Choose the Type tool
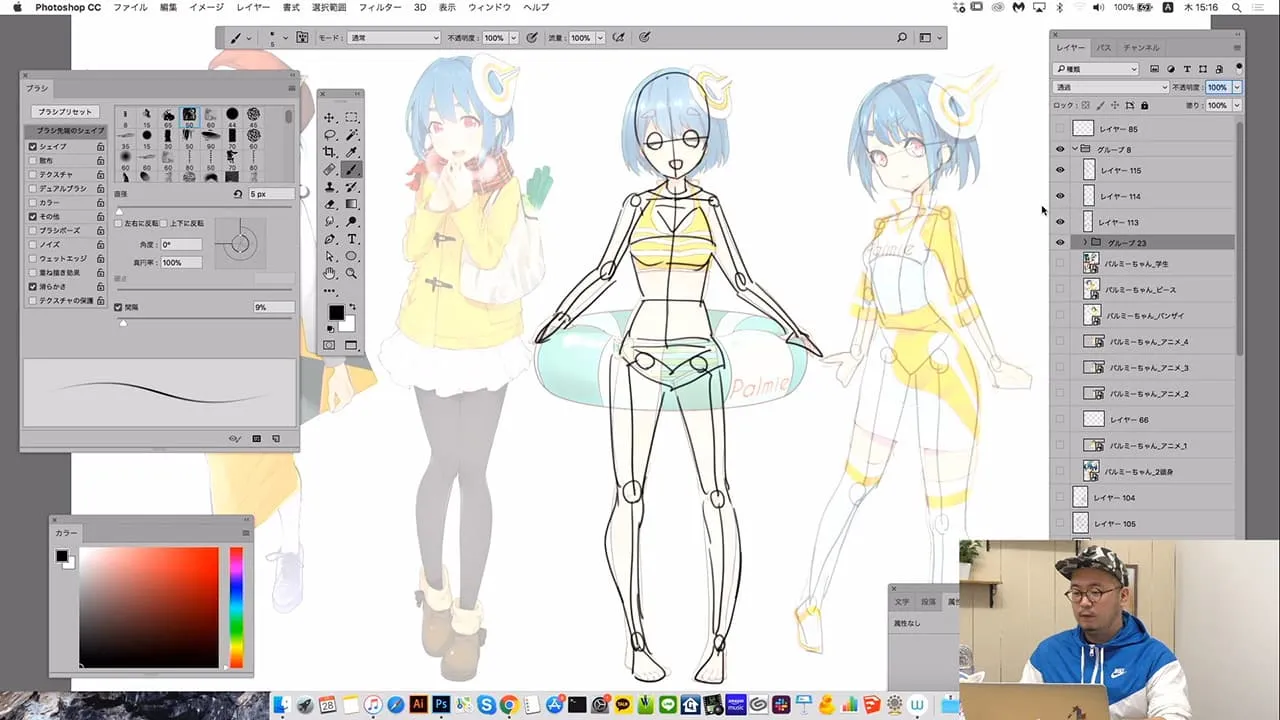1280x720 pixels. point(352,239)
